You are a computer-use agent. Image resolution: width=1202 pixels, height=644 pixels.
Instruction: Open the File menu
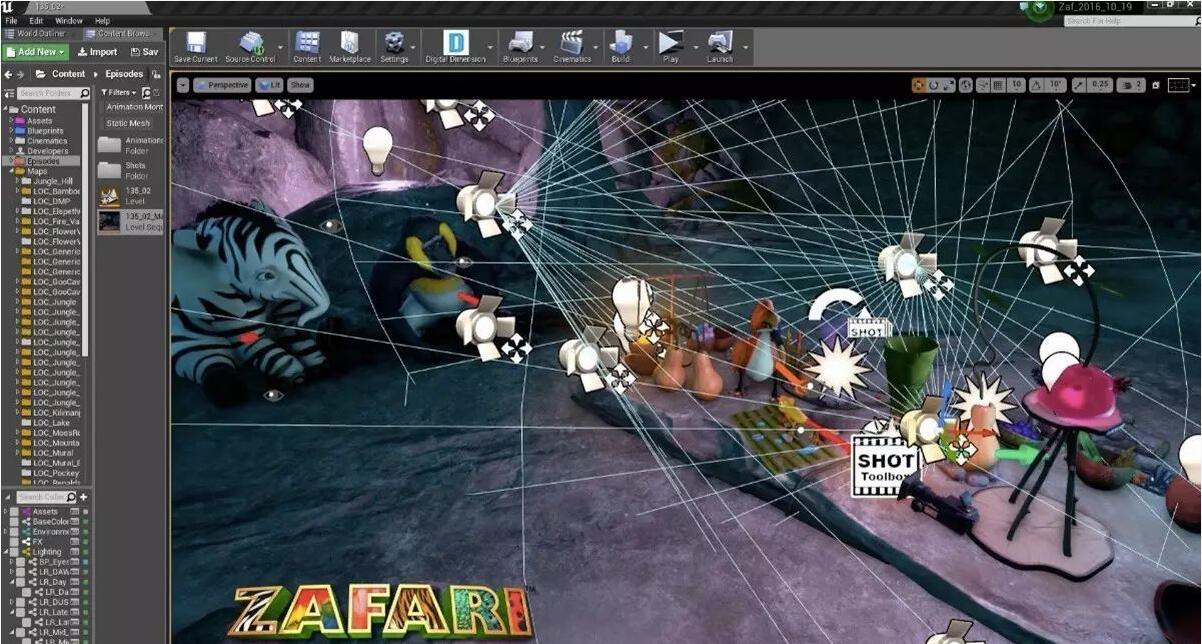(11, 20)
